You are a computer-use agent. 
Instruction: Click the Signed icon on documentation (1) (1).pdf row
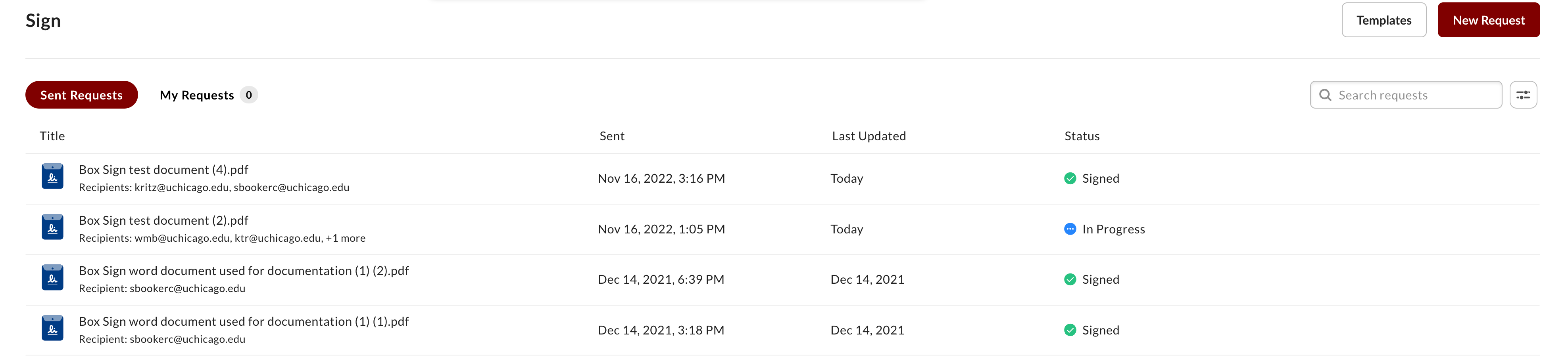[x=1070, y=330]
